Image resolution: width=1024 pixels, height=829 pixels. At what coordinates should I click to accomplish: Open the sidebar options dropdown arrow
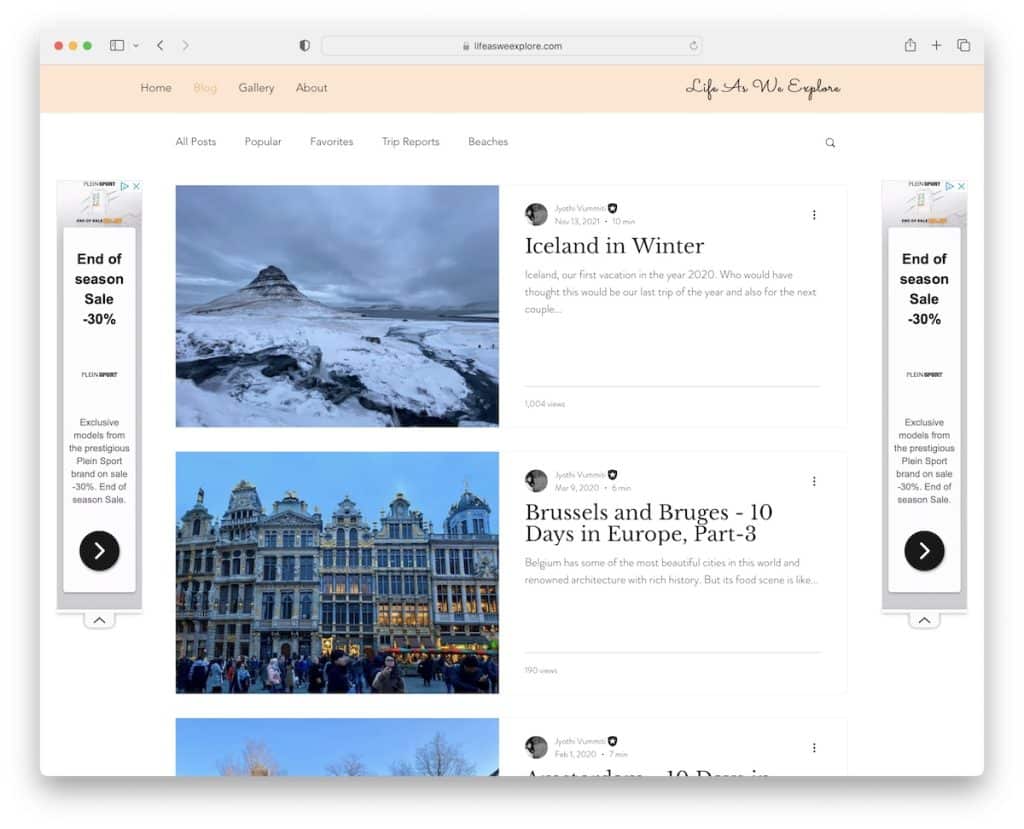[x=136, y=46]
